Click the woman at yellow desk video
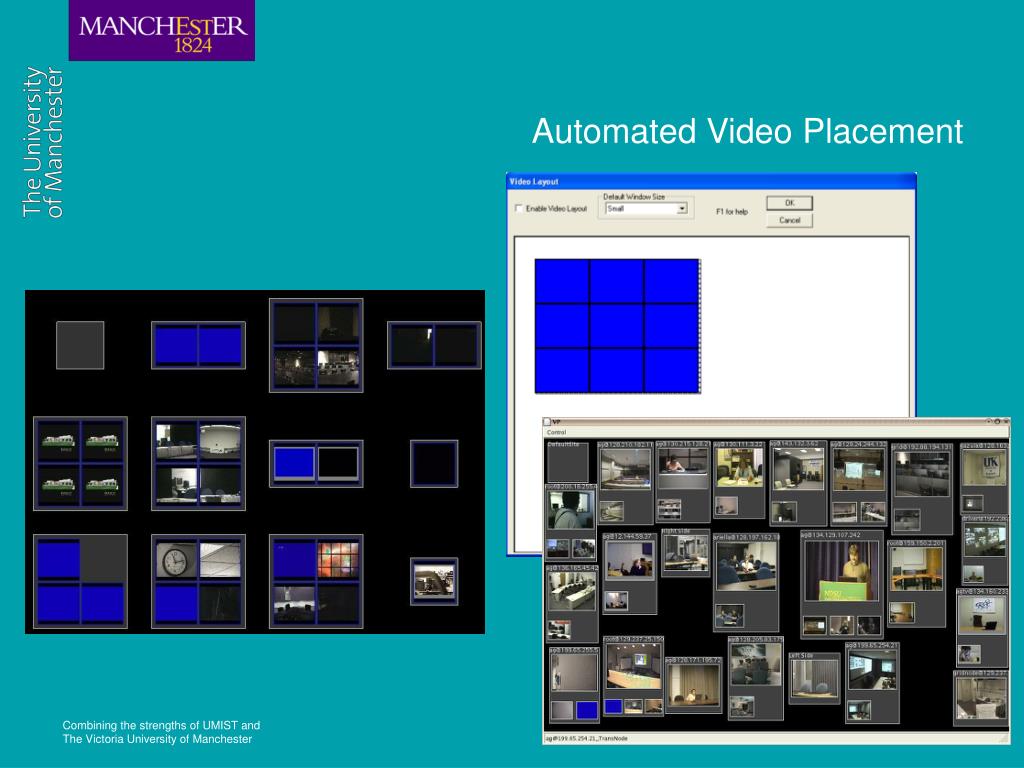 739,468
